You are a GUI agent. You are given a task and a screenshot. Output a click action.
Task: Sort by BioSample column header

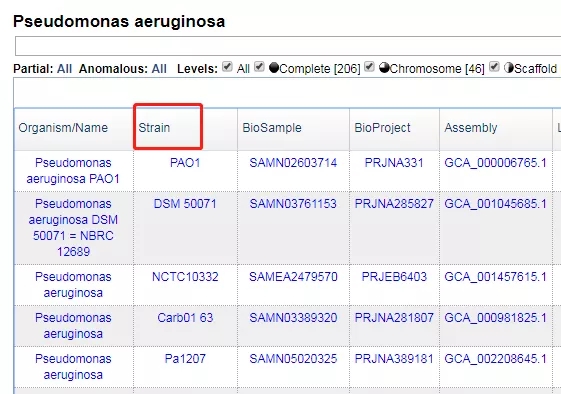[272, 128]
